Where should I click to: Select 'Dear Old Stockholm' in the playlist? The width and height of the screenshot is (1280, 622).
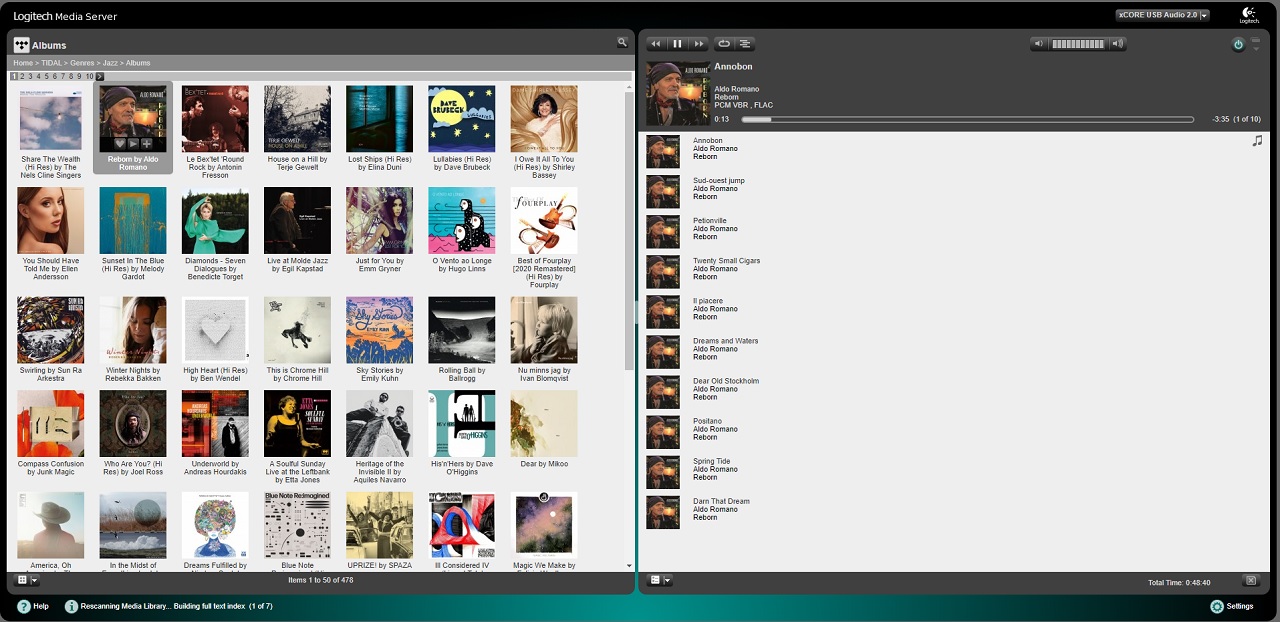tap(726, 381)
